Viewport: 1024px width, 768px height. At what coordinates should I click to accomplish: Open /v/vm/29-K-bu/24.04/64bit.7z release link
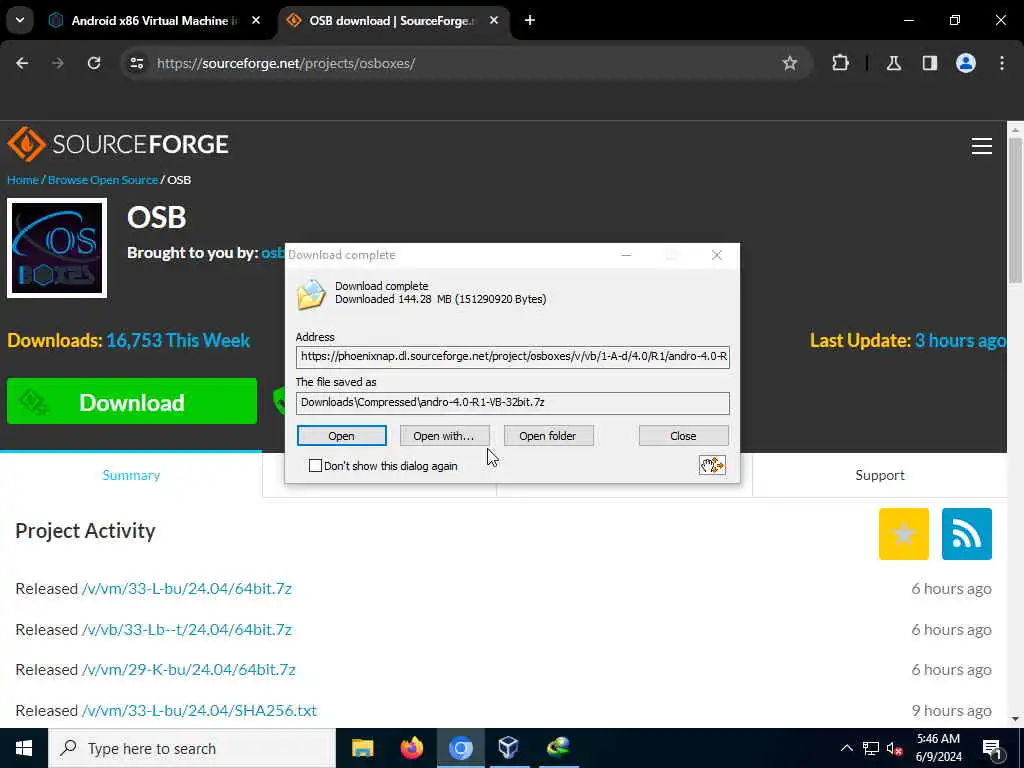coord(189,670)
